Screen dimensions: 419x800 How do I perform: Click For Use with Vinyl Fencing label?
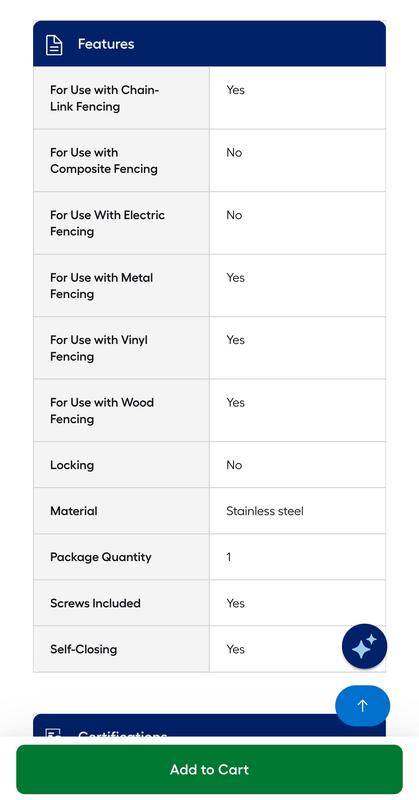99,348
